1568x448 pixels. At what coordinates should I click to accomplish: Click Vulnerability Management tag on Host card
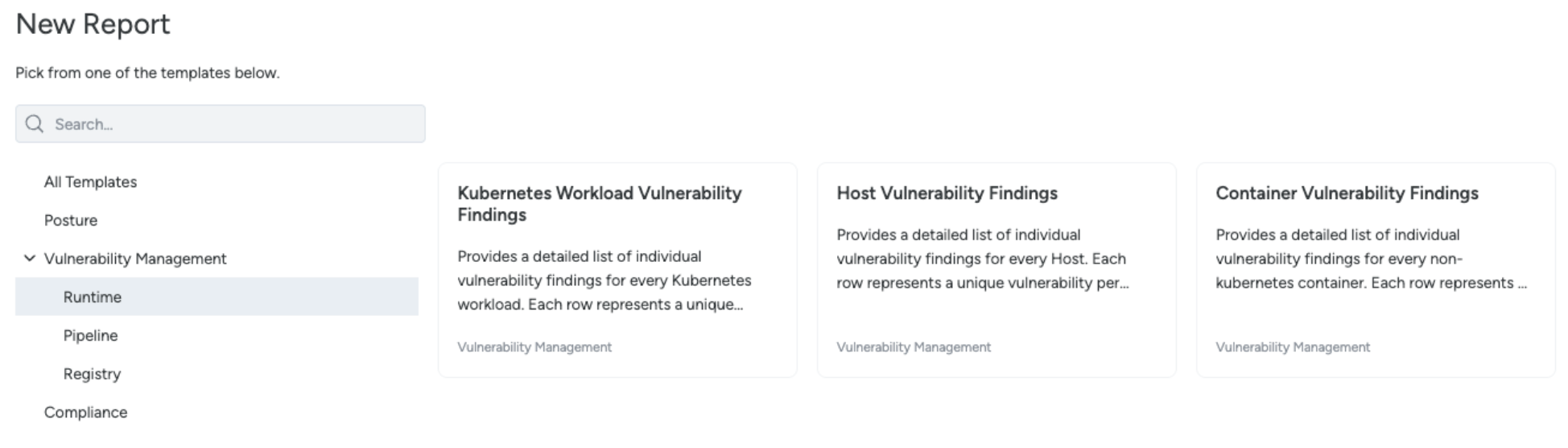[x=914, y=347]
